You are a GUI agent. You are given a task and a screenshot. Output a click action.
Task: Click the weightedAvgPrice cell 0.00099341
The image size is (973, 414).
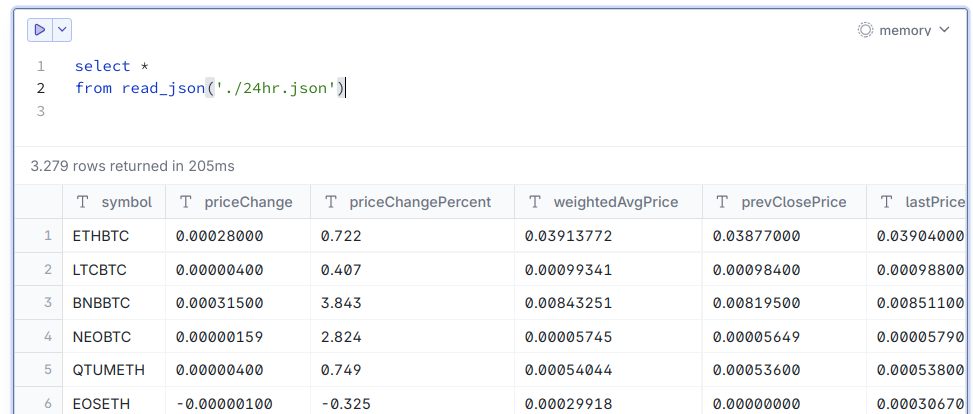(x=609, y=269)
